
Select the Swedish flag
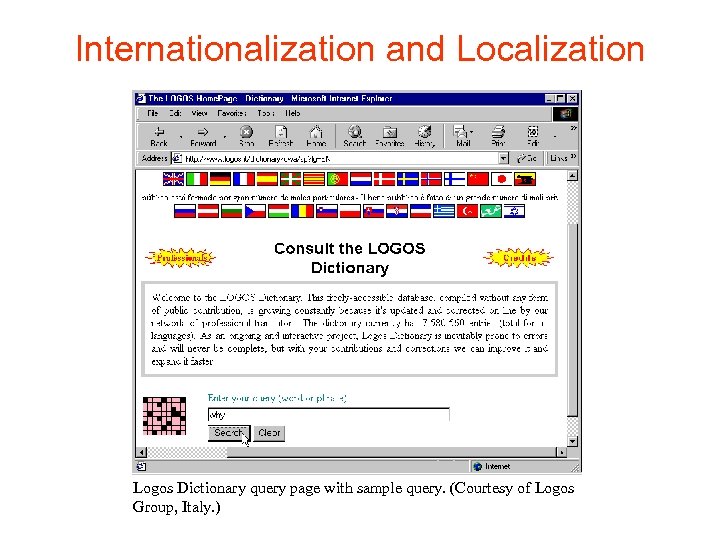click(x=408, y=179)
